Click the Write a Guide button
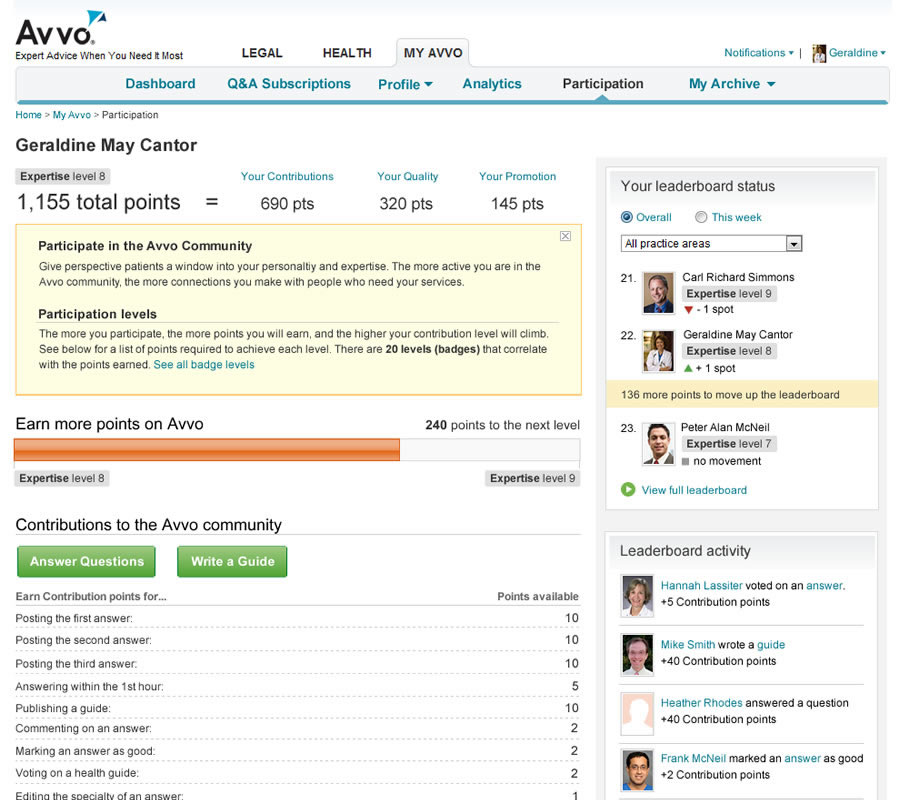Viewport: 900px width, 800px height. point(232,561)
